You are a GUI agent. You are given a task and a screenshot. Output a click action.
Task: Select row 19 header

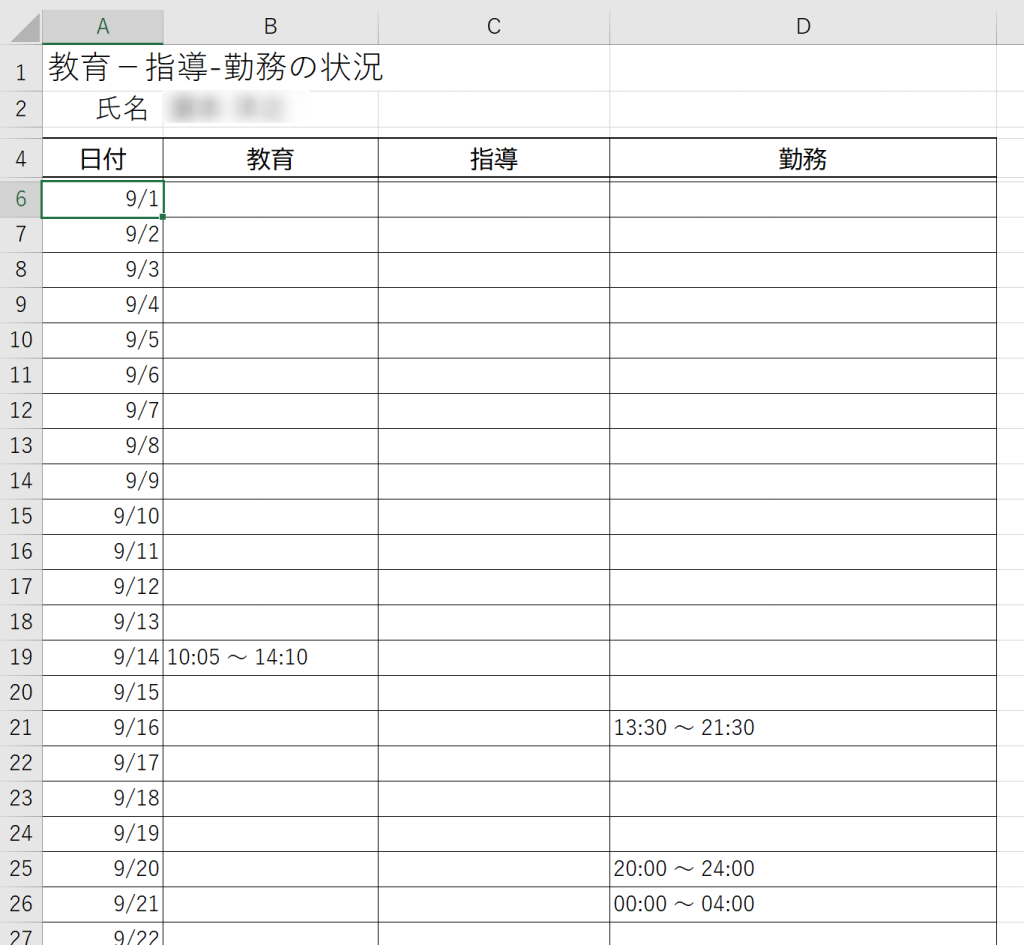point(21,657)
